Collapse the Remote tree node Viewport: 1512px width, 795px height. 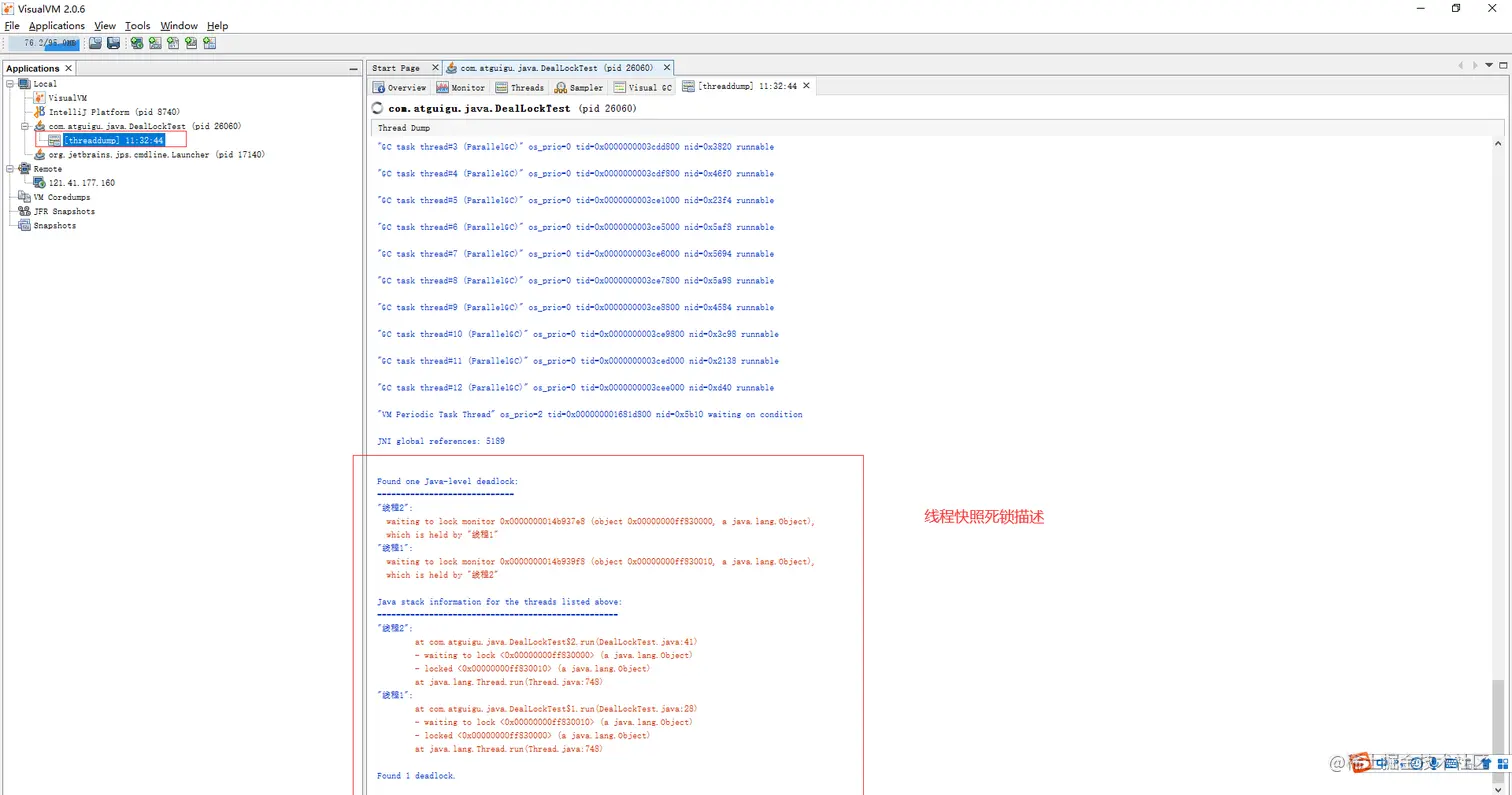(10, 169)
